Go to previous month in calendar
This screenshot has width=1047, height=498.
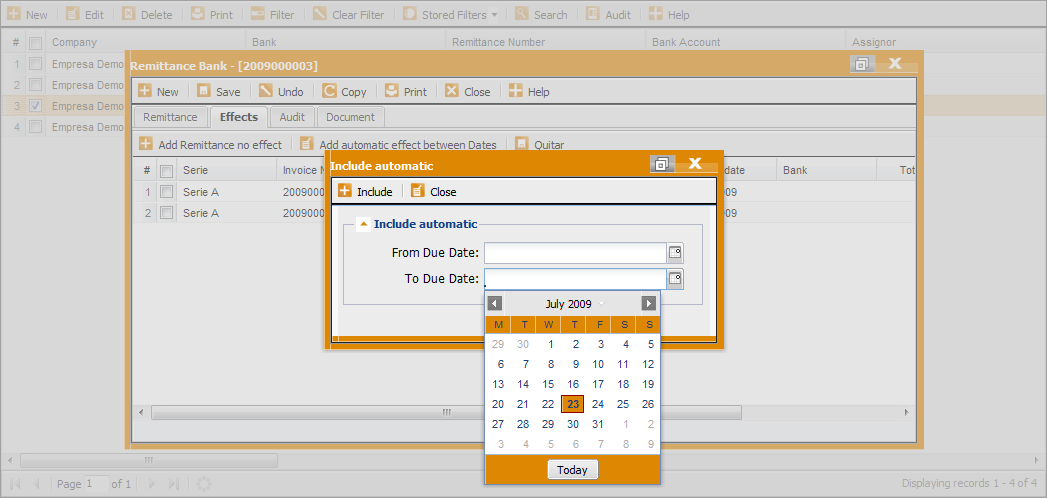pos(495,303)
